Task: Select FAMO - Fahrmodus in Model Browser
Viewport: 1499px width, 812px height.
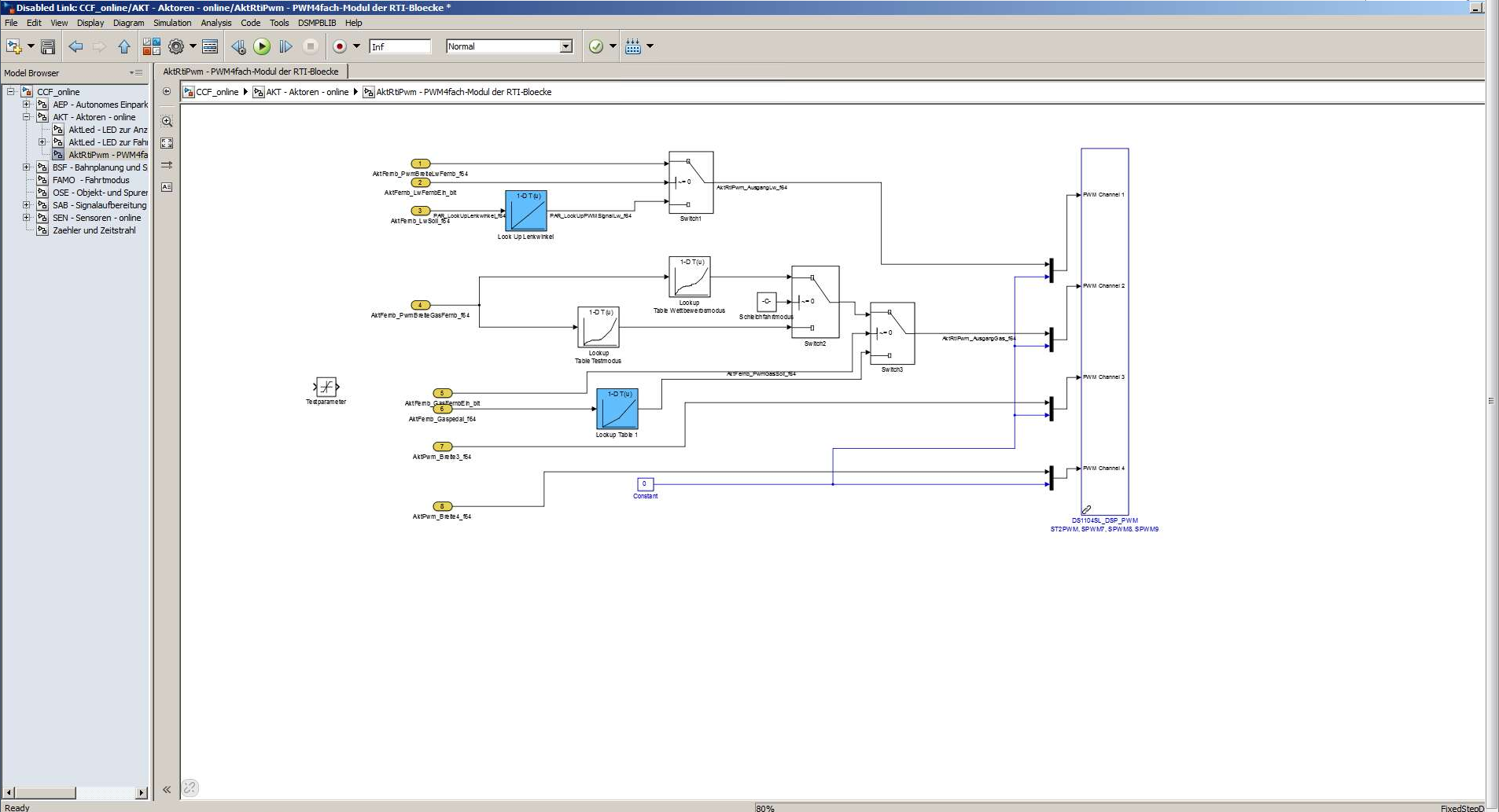Action: point(90,180)
